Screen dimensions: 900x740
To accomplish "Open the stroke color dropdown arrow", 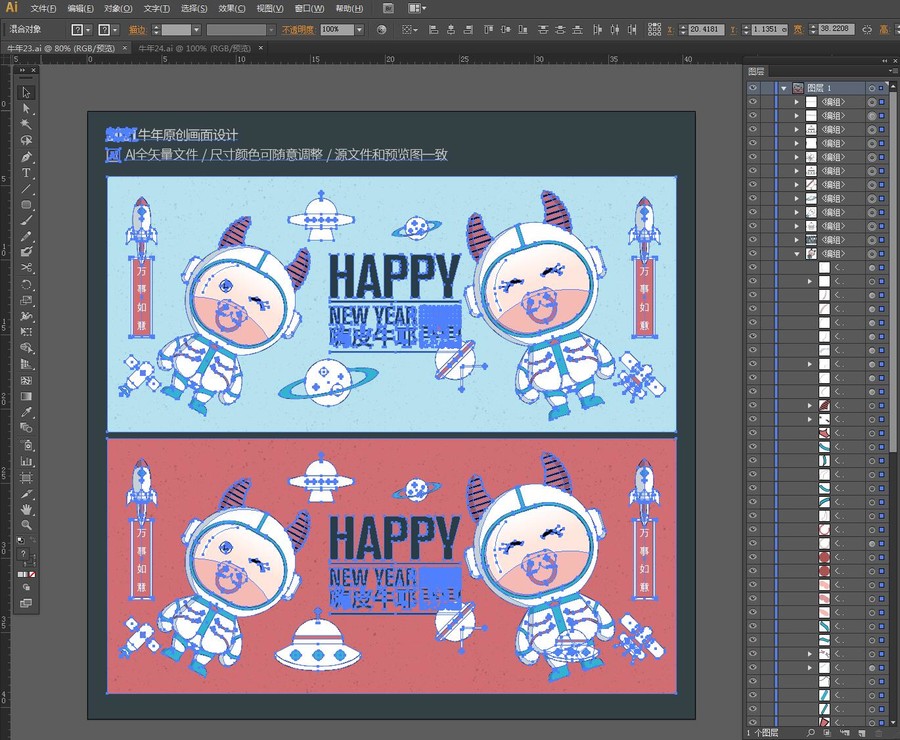I will pyautogui.click(x=115, y=29).
